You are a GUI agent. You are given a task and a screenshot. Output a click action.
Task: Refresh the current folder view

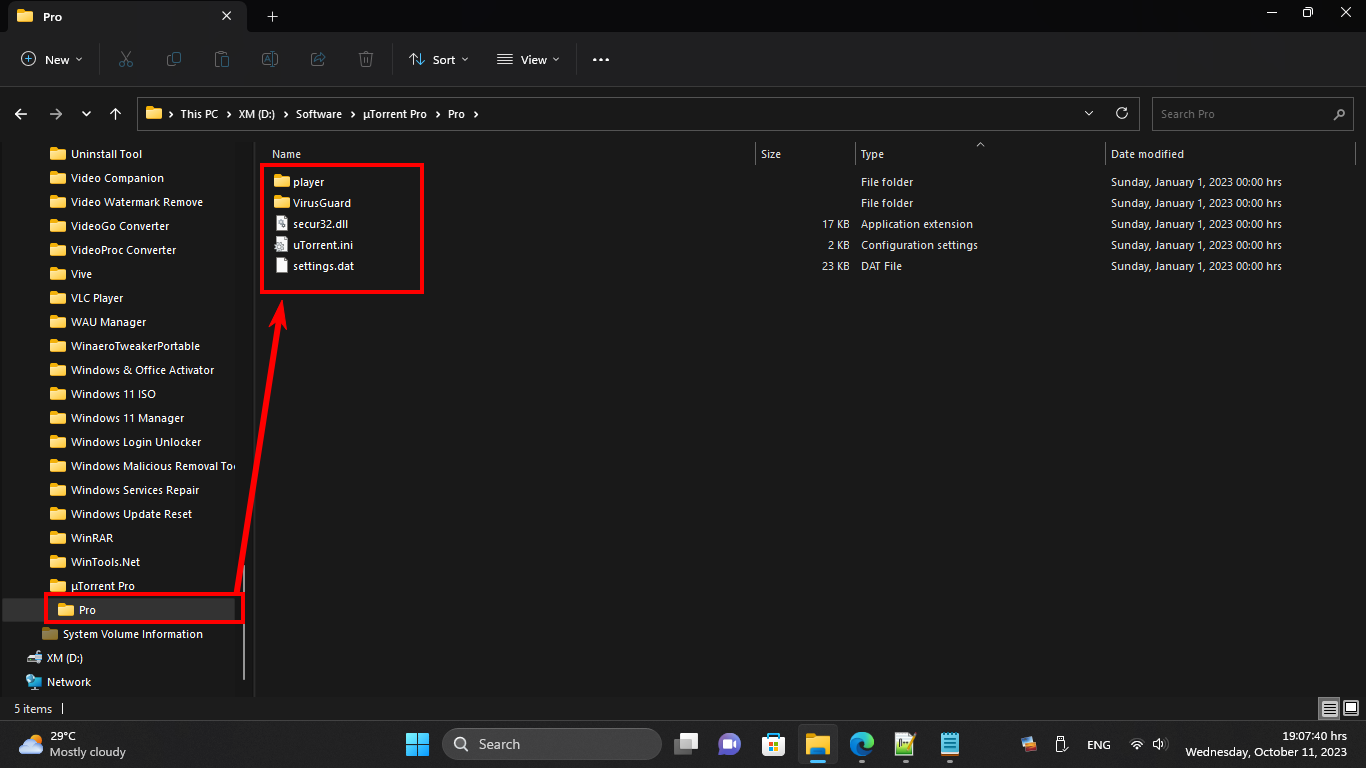click(x=1122, y=113)
